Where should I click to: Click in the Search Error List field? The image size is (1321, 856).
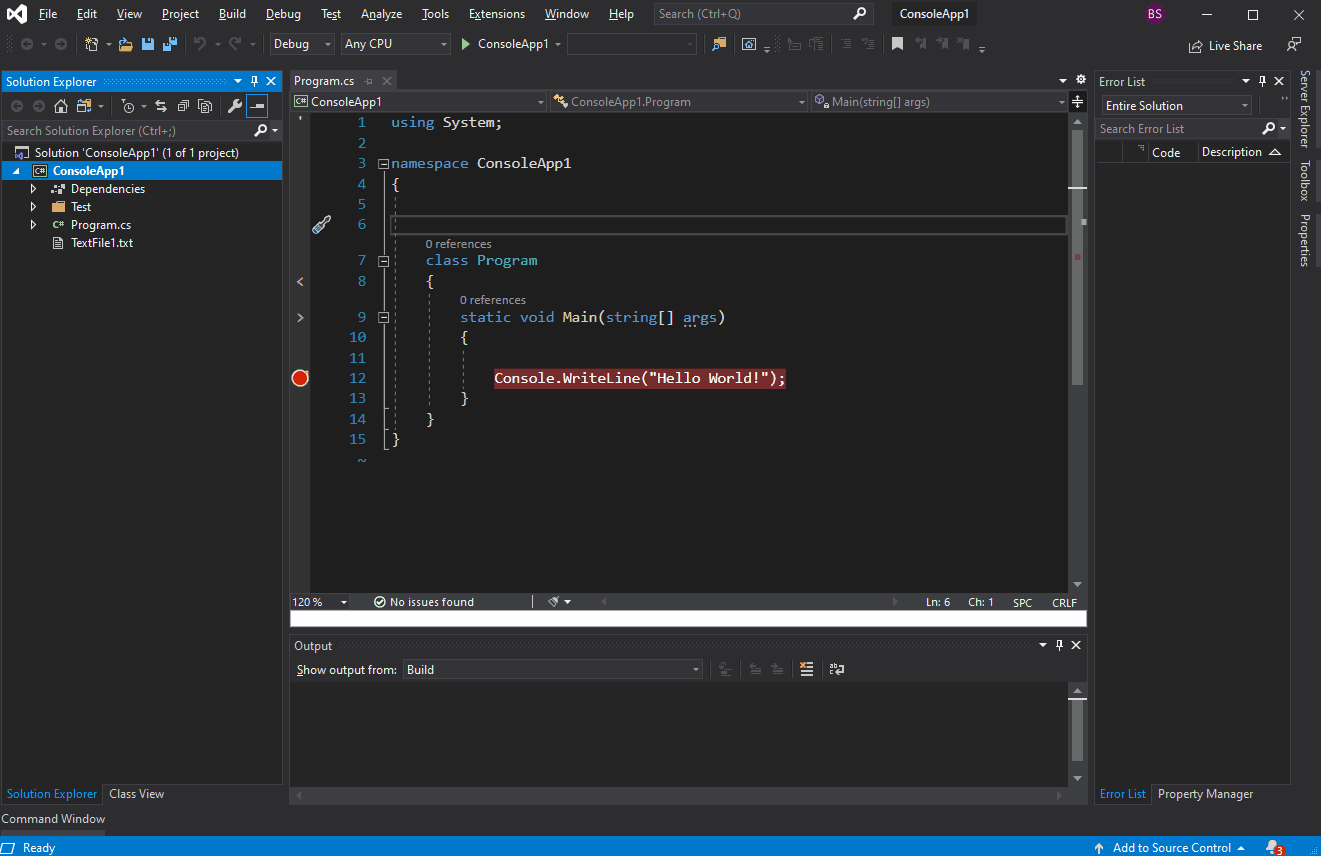point(1176,129)
